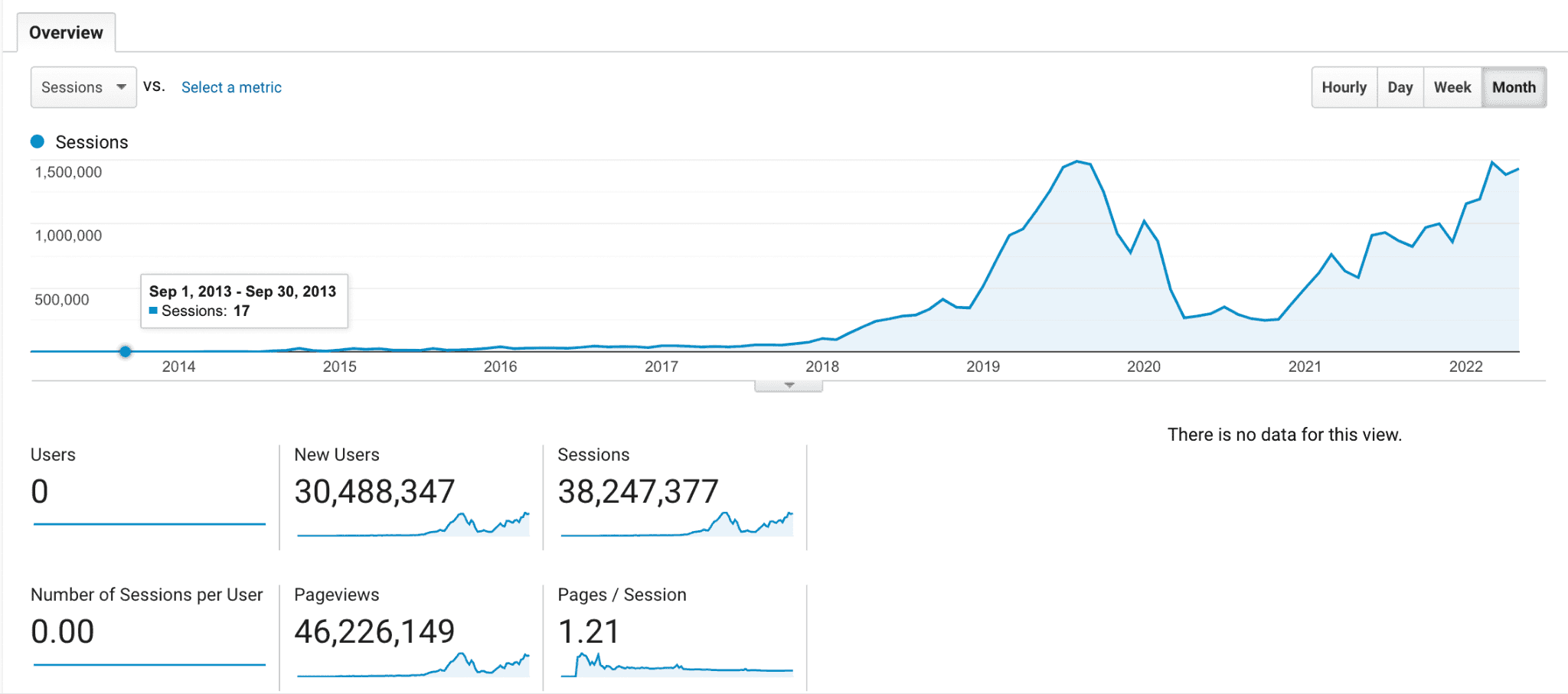The height and width of the screenshot is (694, 1568).
Task: Click the 2022 label on the chart timeline
Action: tap(1466, 367)
